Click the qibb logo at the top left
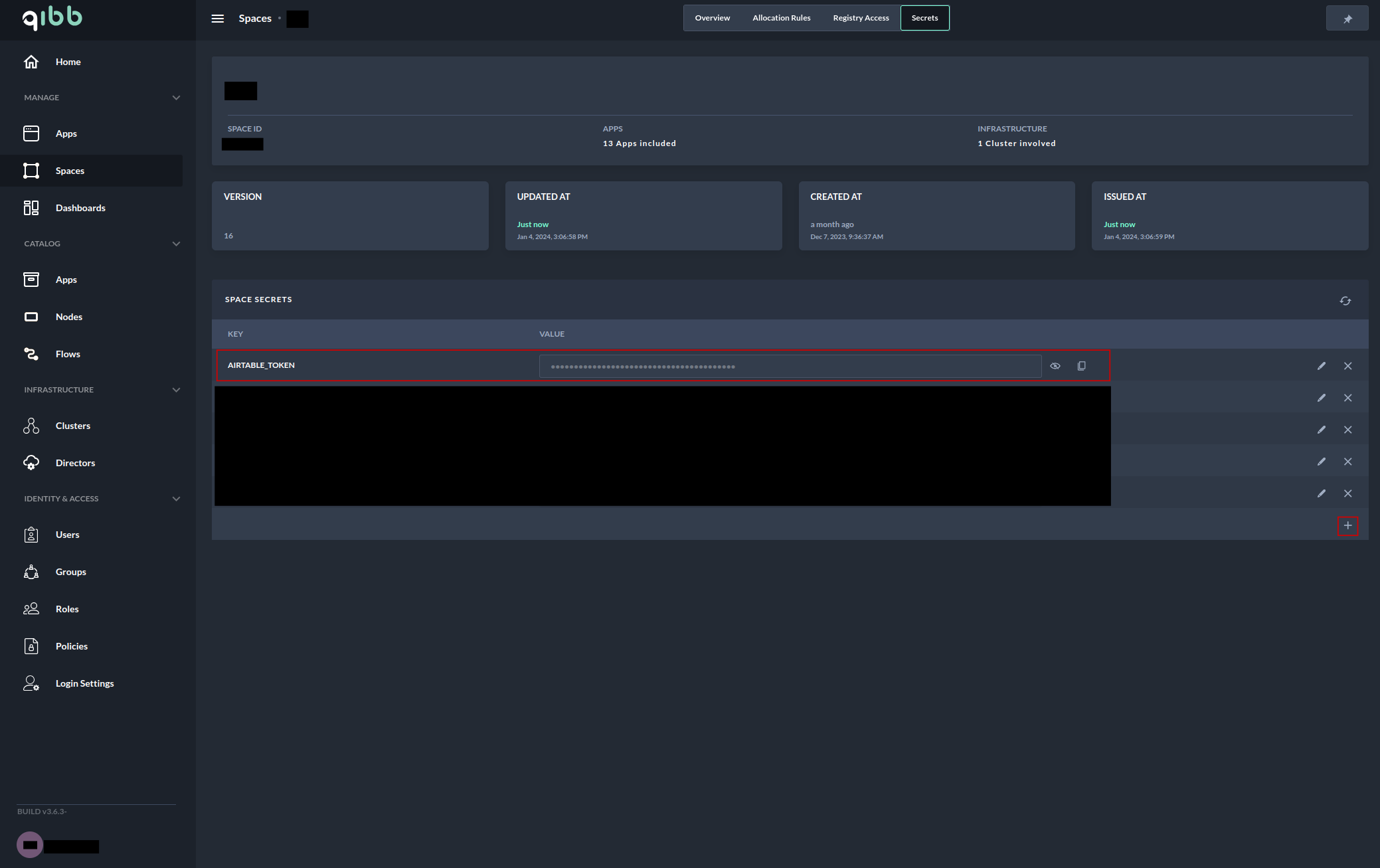This screenshot has height=868, width=1380. tap(51, 19)
